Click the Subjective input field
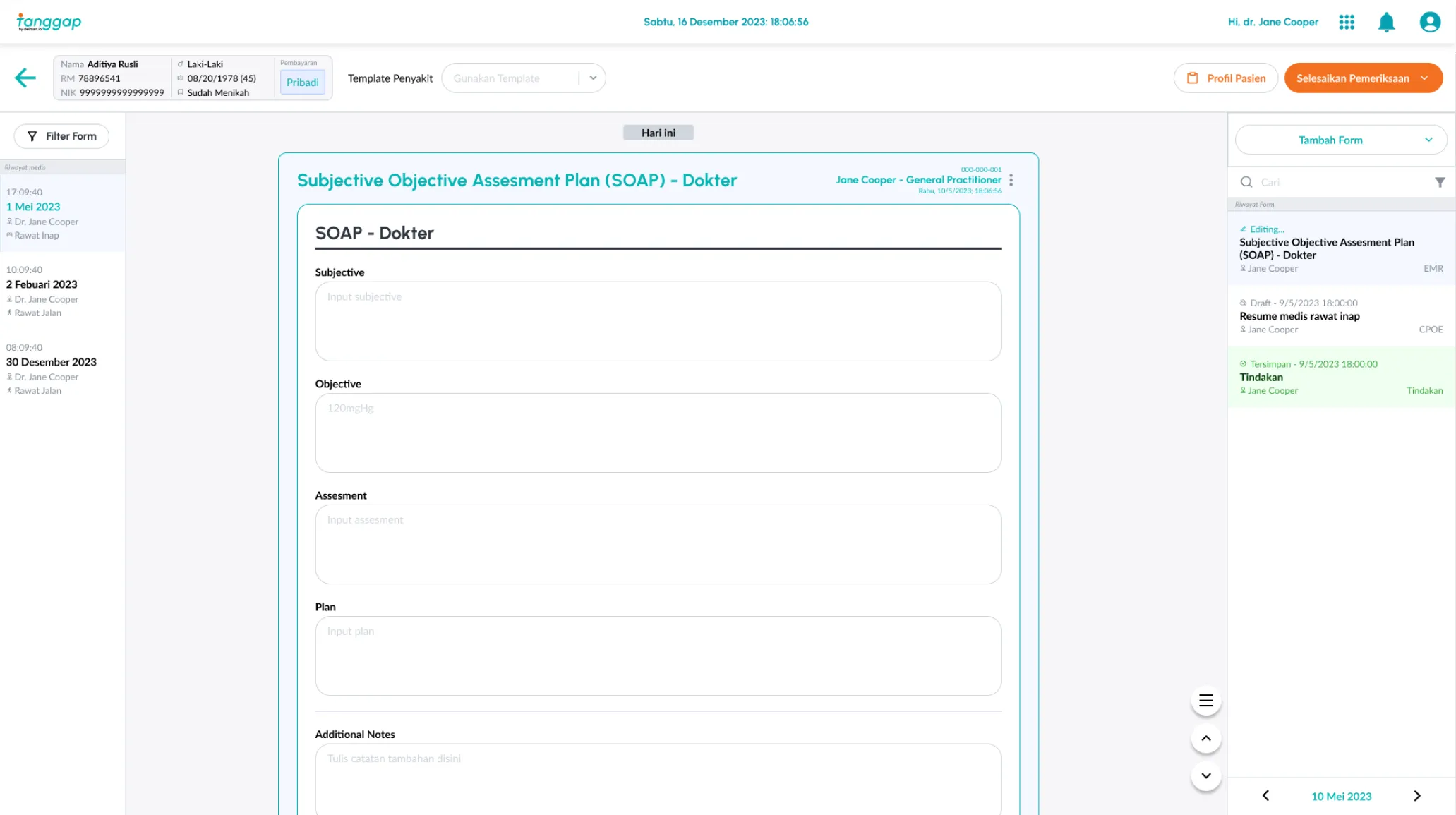Viewport: 1456px width, 815px height. point(658,321)
